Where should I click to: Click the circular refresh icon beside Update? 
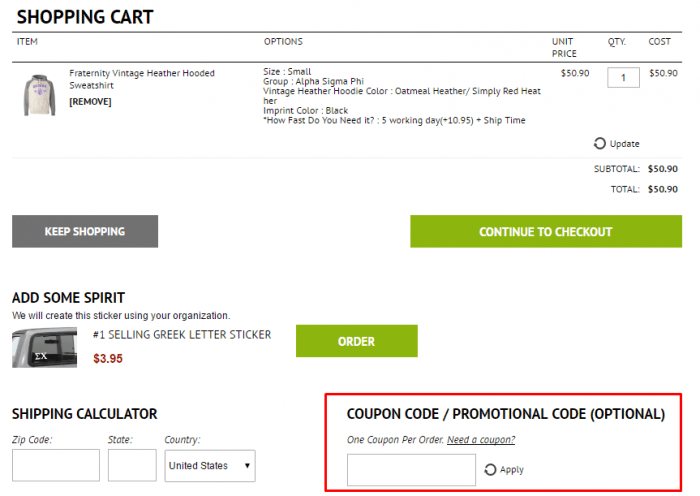click(599, 143)
